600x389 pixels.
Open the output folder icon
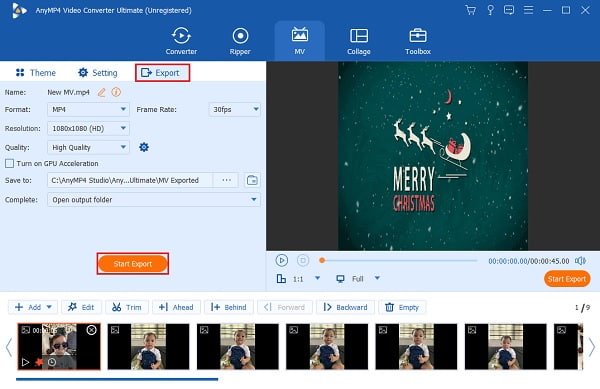point(252,180)
